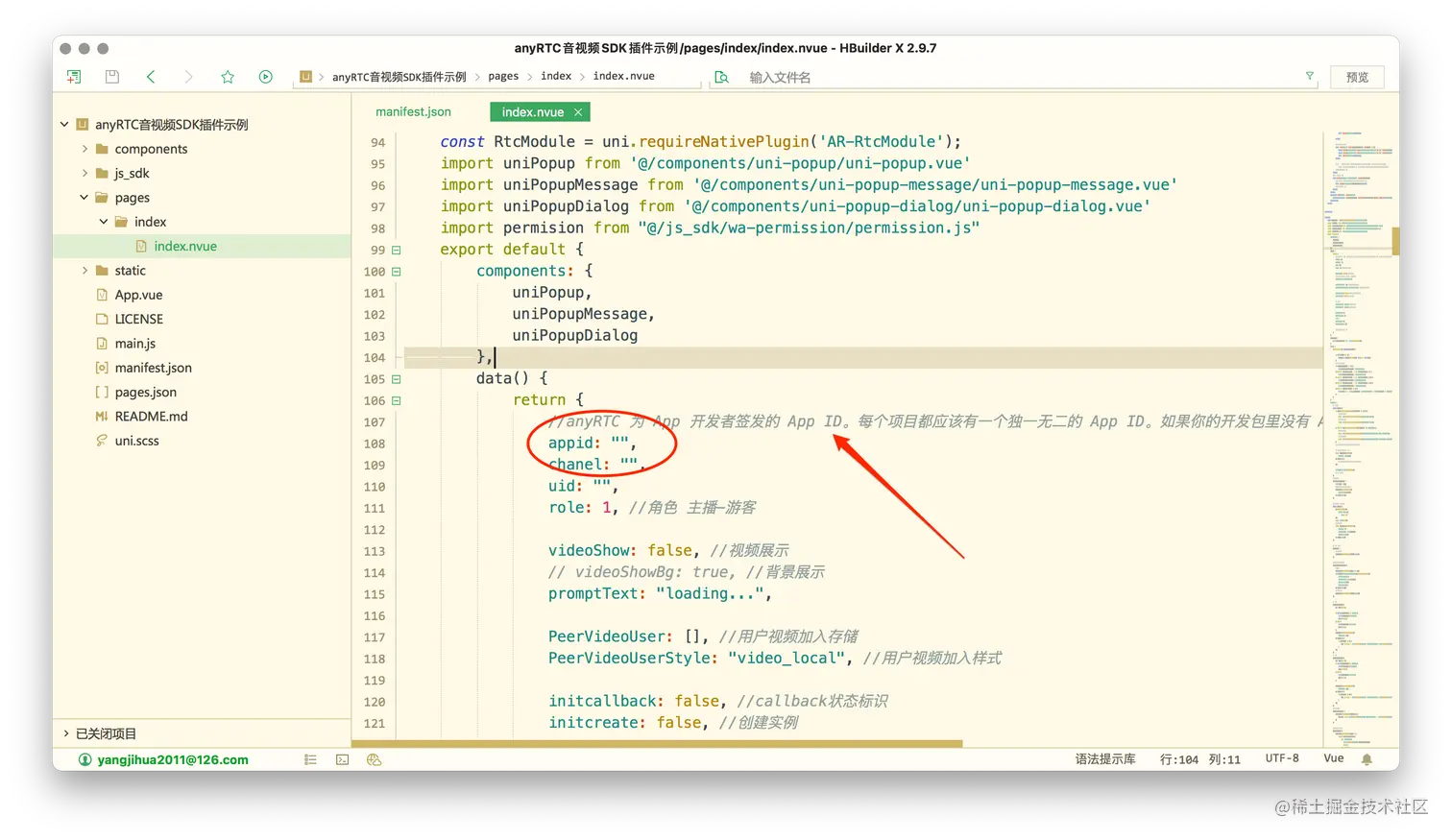Click the App.vue file icon
Image resolution: width=1452 pixels, height=840 pixels.
tap(102, 295)
